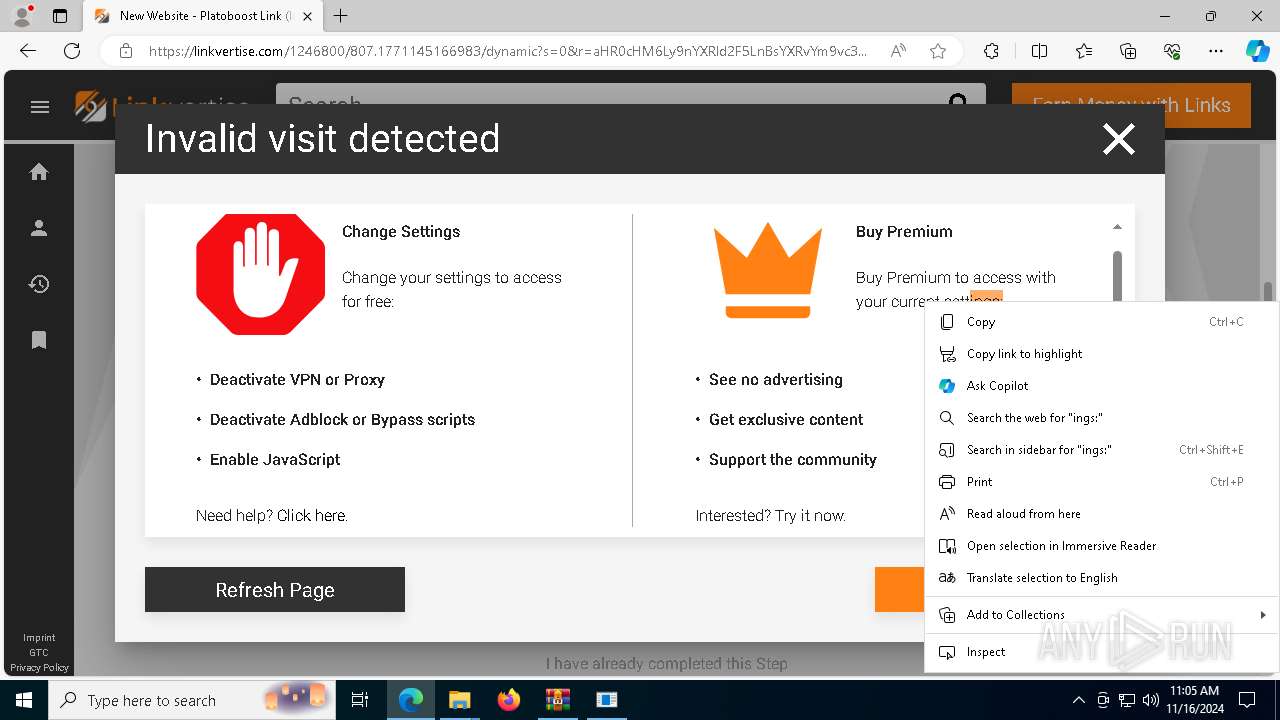Select the New Website Platoboost tab
Screen dimensions: 1280x720
(x=203, y=16)
